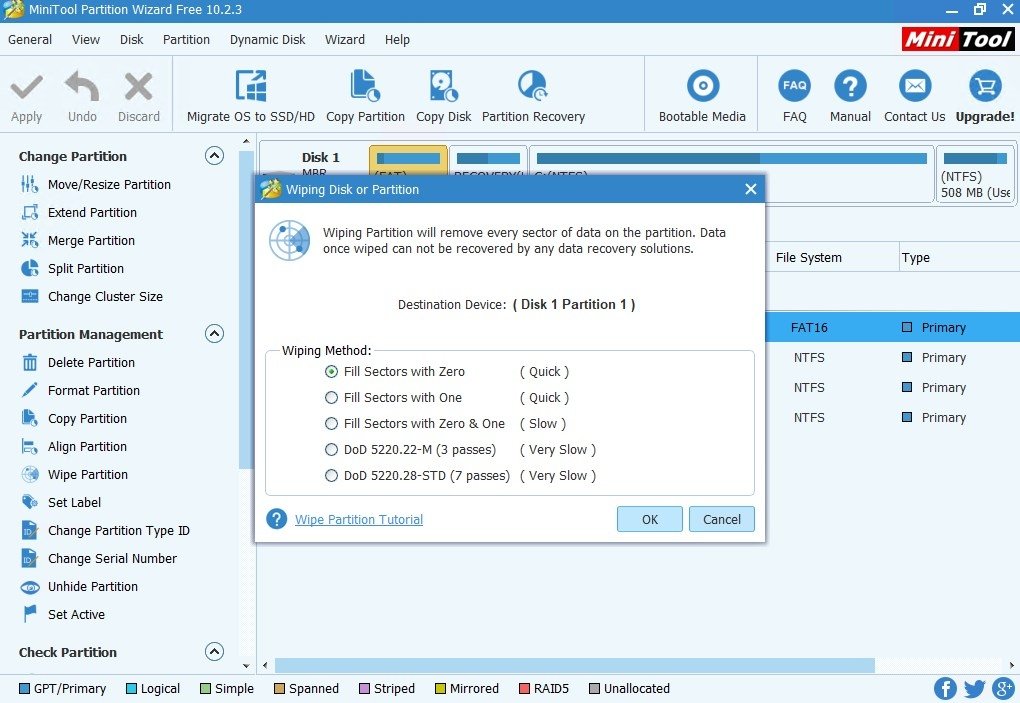This screenshot has height=703, width=1020.
Task: Open the FAQ icon
Action: 794,85
